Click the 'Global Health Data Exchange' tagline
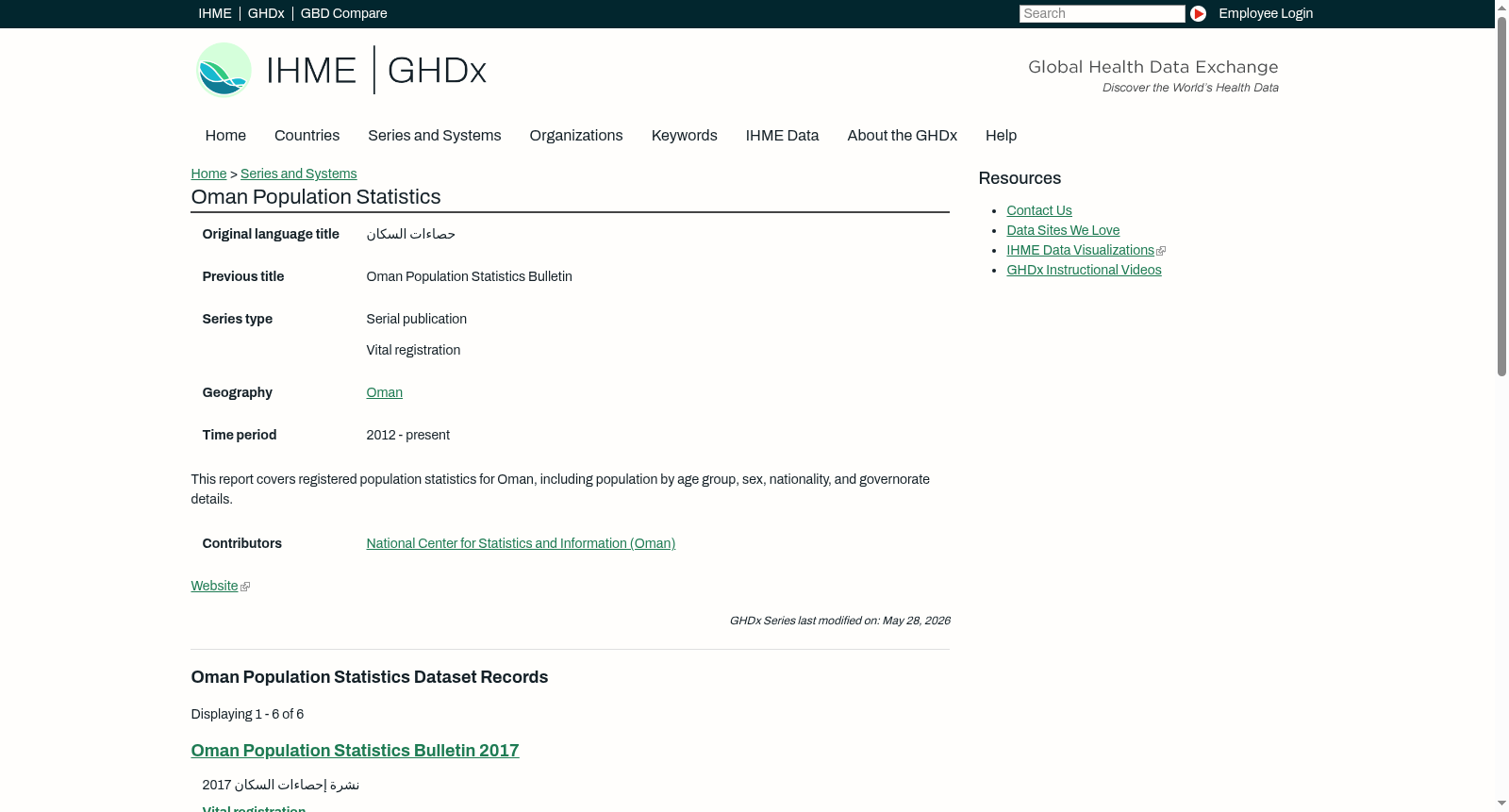The image size is (1509, 812). pos(1152,67)
